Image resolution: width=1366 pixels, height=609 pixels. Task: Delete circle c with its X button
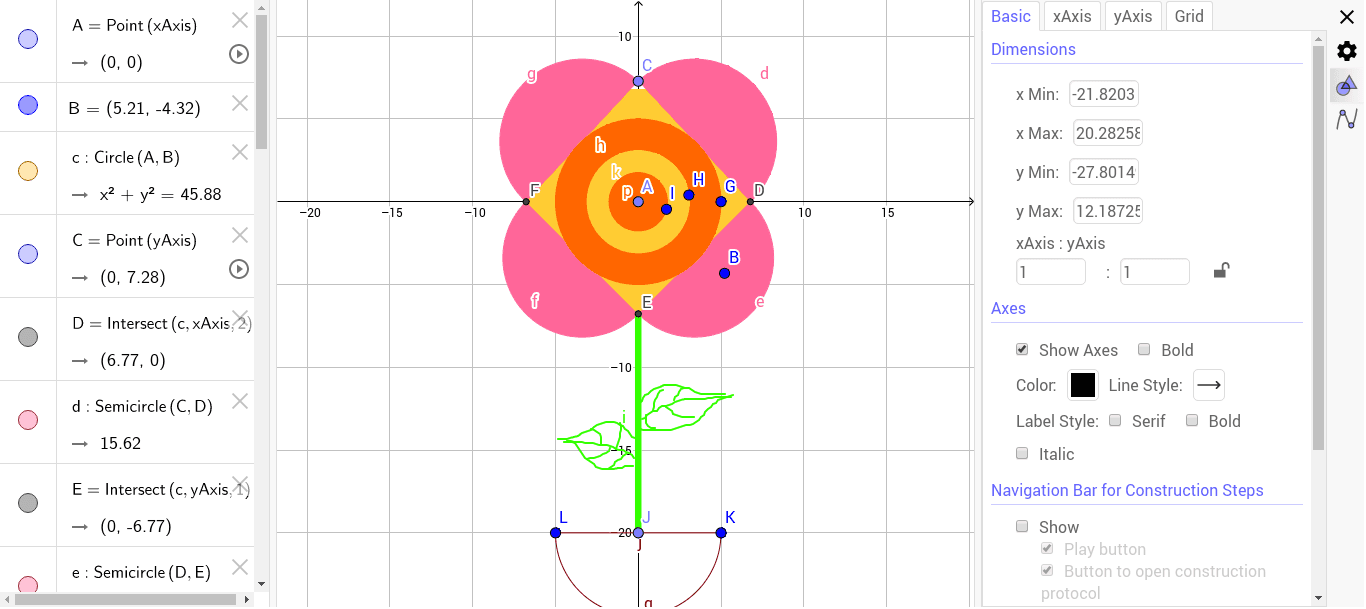(239, 152)
